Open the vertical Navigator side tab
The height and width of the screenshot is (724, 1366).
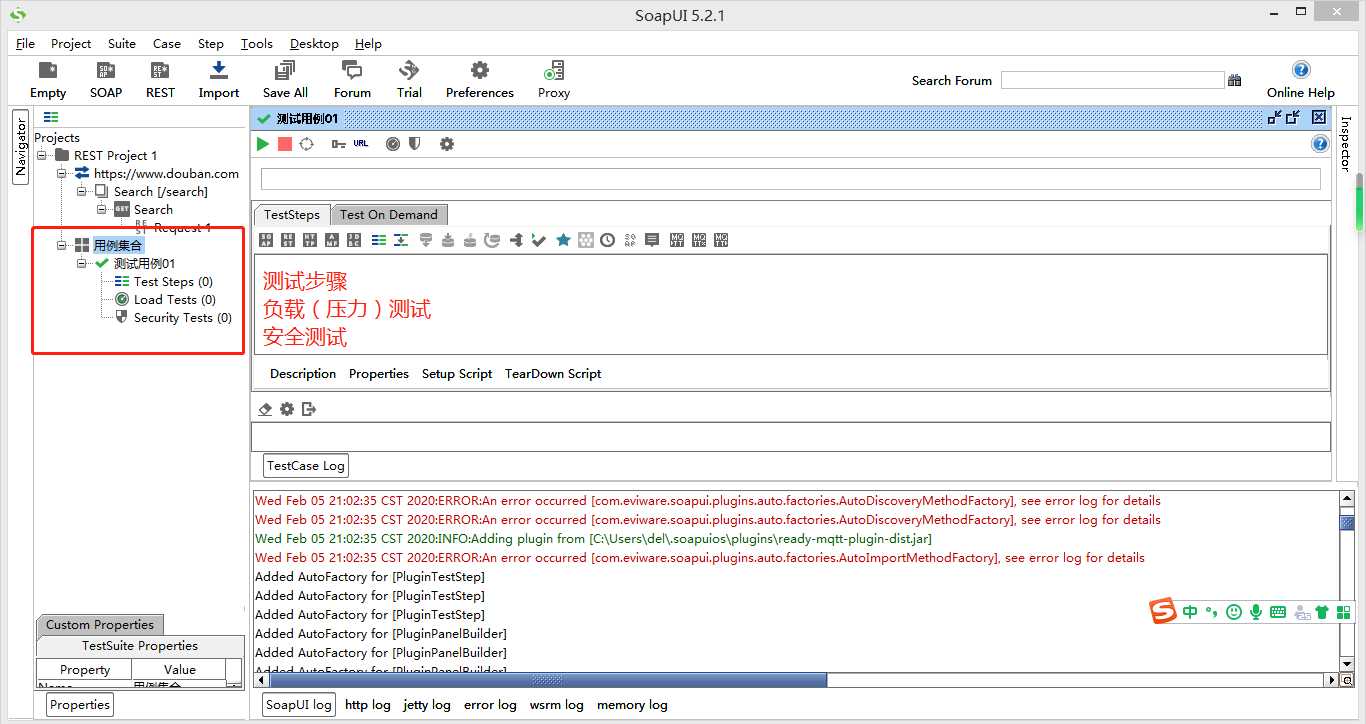20,147
